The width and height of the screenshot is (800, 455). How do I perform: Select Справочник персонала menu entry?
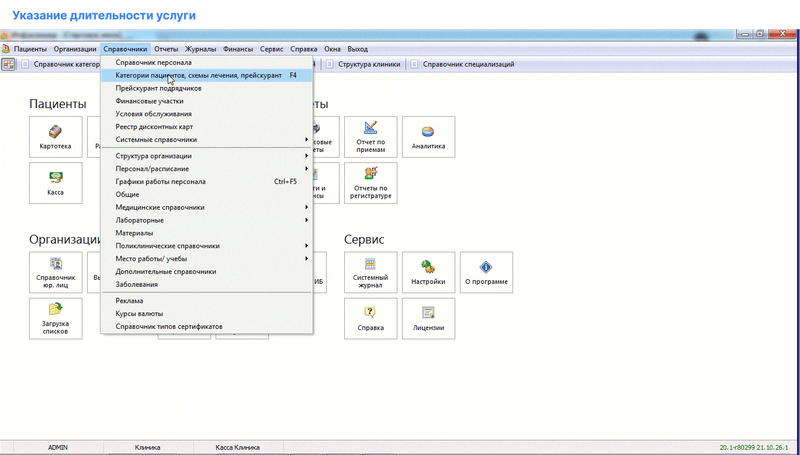pyautogui.click(x=207, y=63)
